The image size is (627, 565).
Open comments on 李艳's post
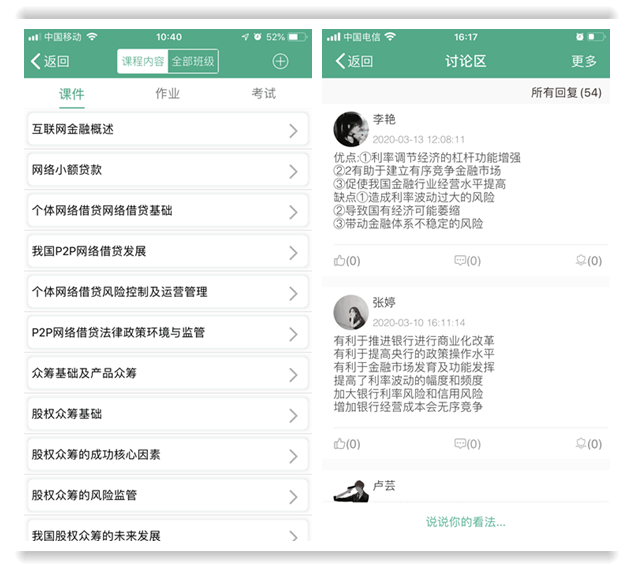(x=461, y=261)
